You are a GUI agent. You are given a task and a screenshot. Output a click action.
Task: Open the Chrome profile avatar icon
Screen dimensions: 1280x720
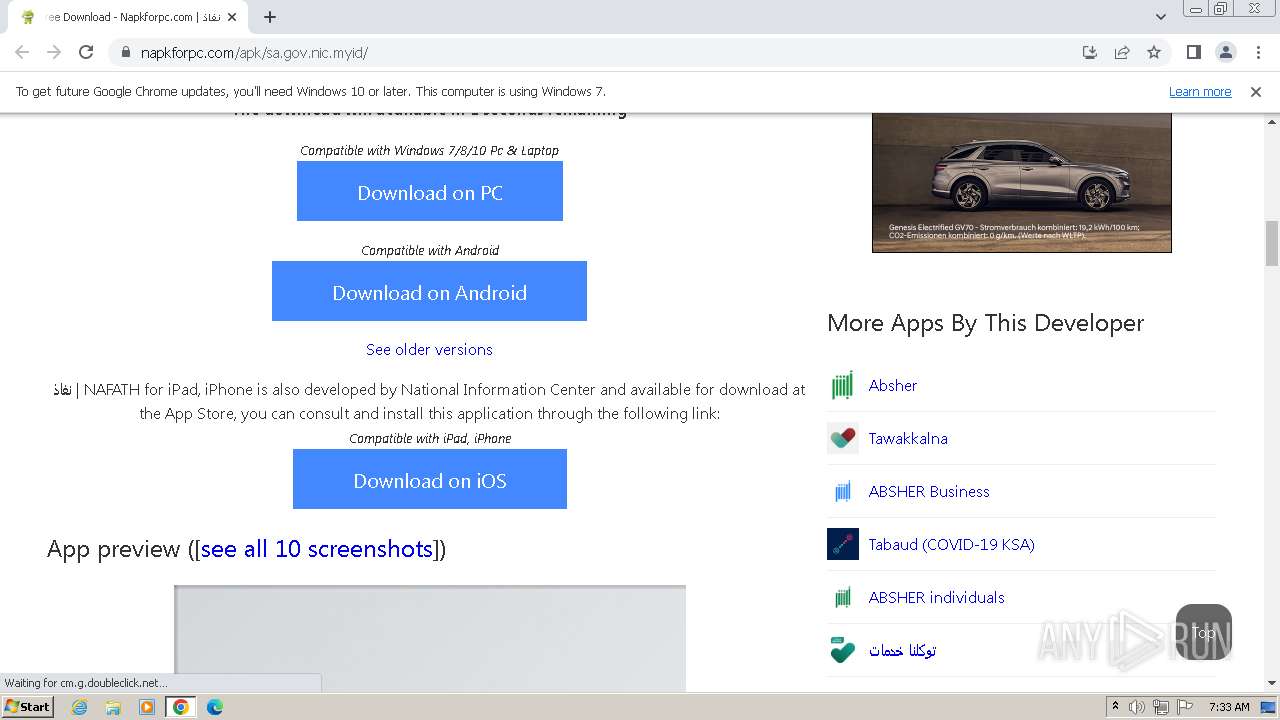[1225, 52]
